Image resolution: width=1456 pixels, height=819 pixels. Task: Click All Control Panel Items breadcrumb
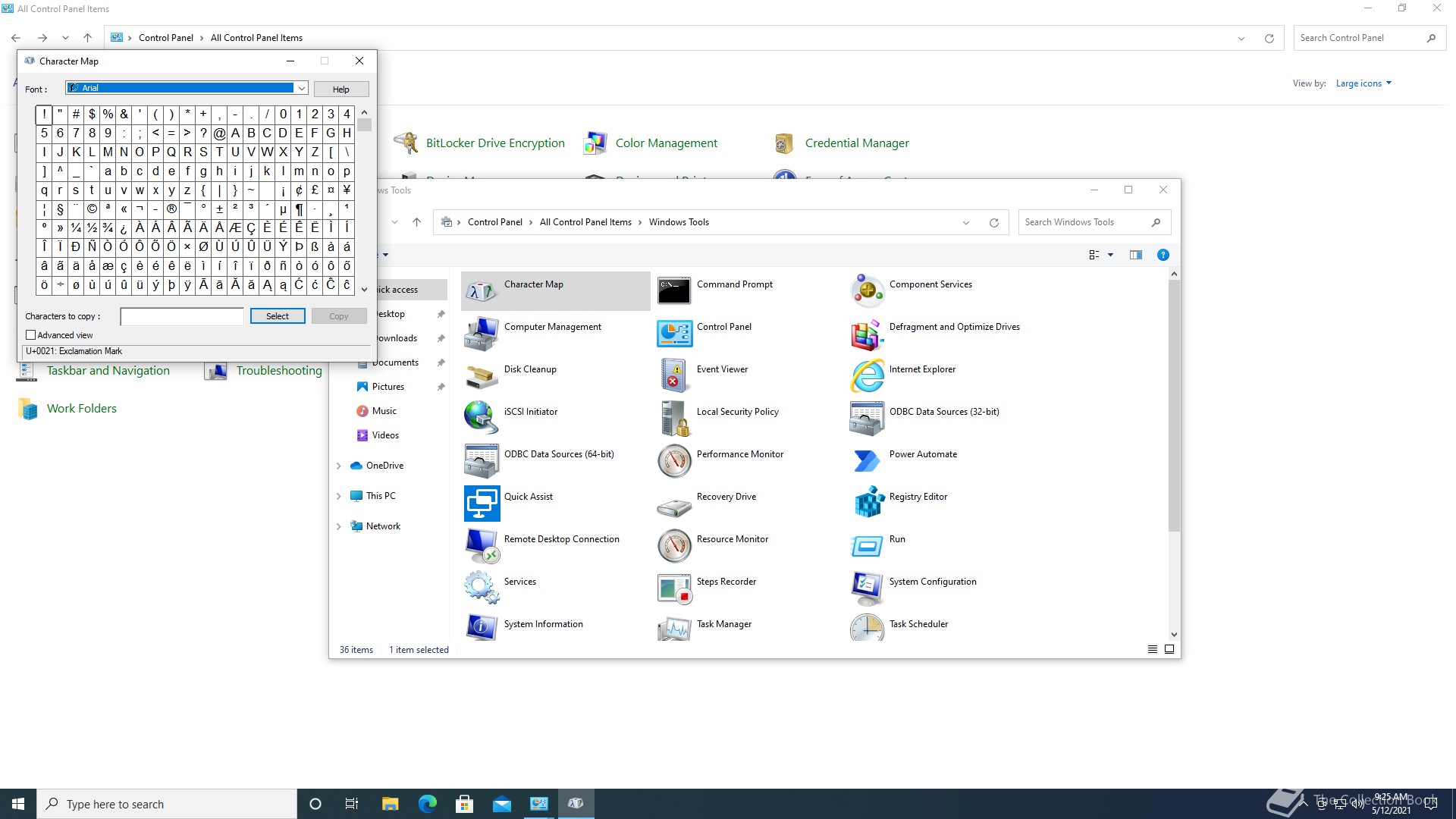(x=585, y=222)
